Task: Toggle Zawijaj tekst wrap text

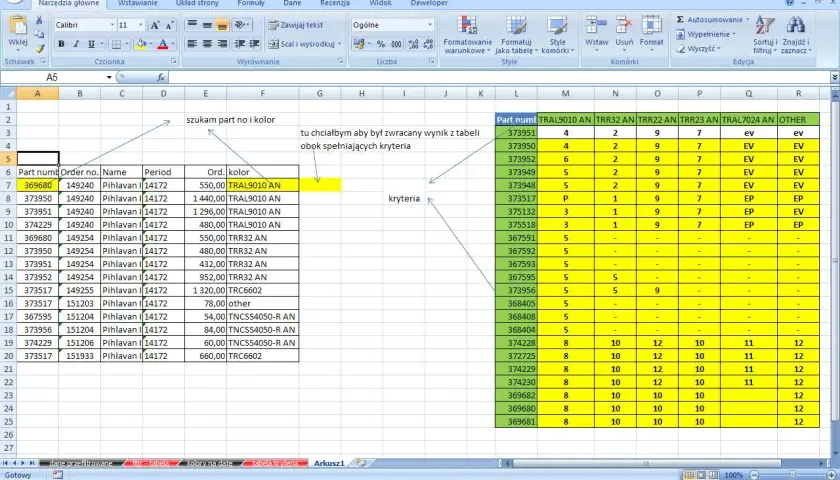Action: point(296,25)
